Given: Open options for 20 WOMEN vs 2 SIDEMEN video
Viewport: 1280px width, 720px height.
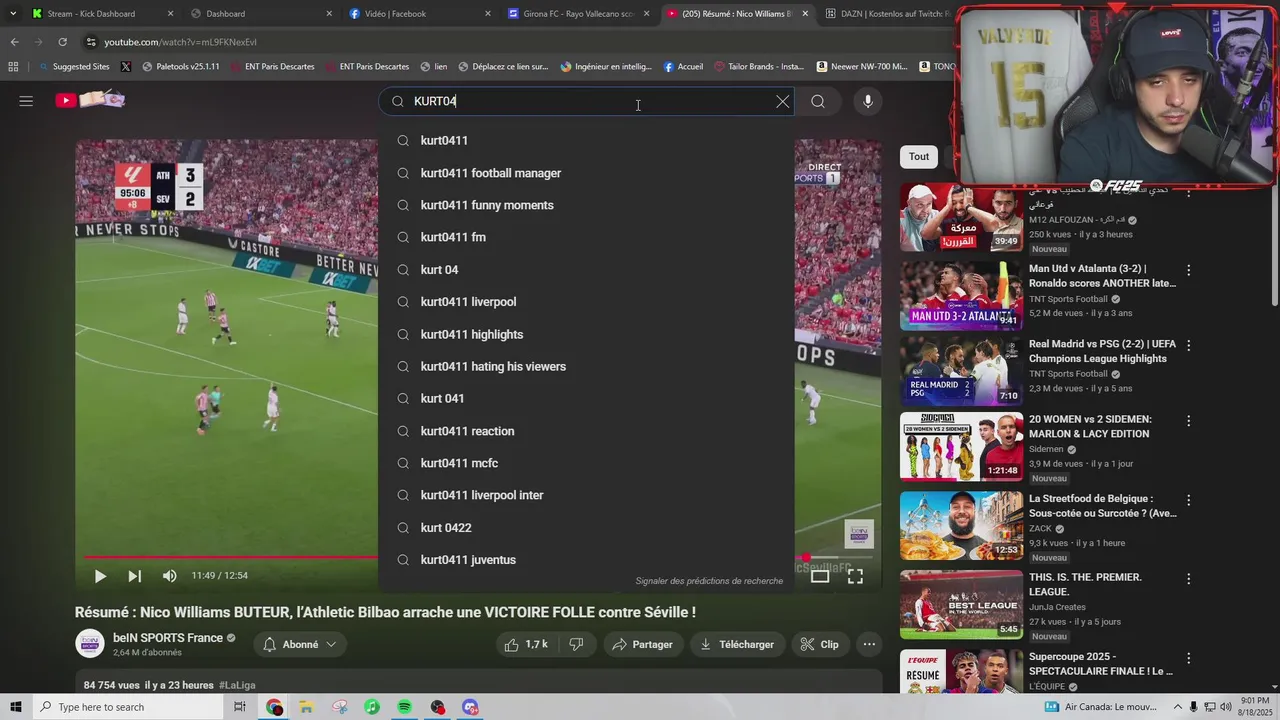Looking at the screenshot, I should [x=1188, y=421].
